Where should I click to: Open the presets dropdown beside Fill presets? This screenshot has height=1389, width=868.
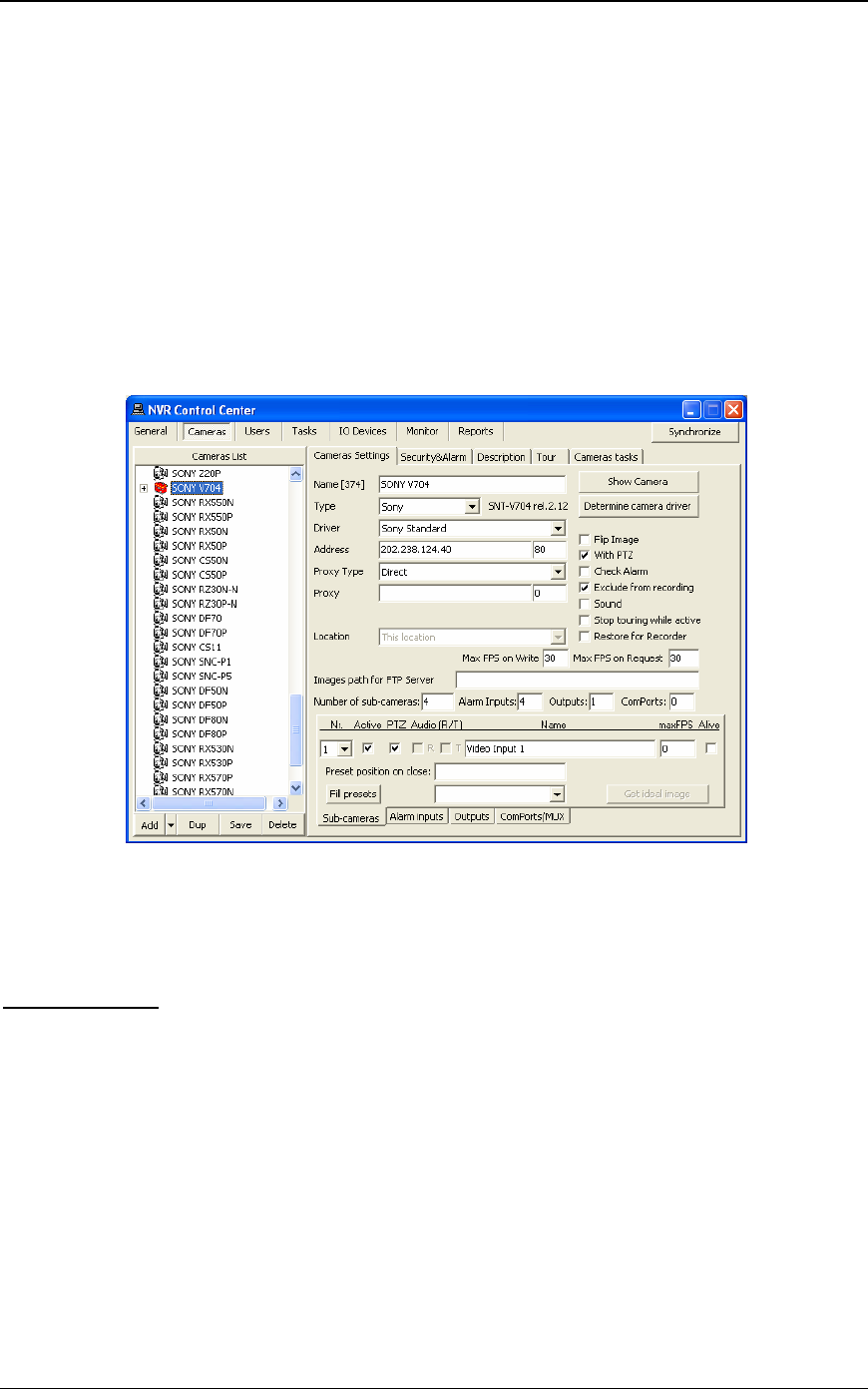click(558, 794)
